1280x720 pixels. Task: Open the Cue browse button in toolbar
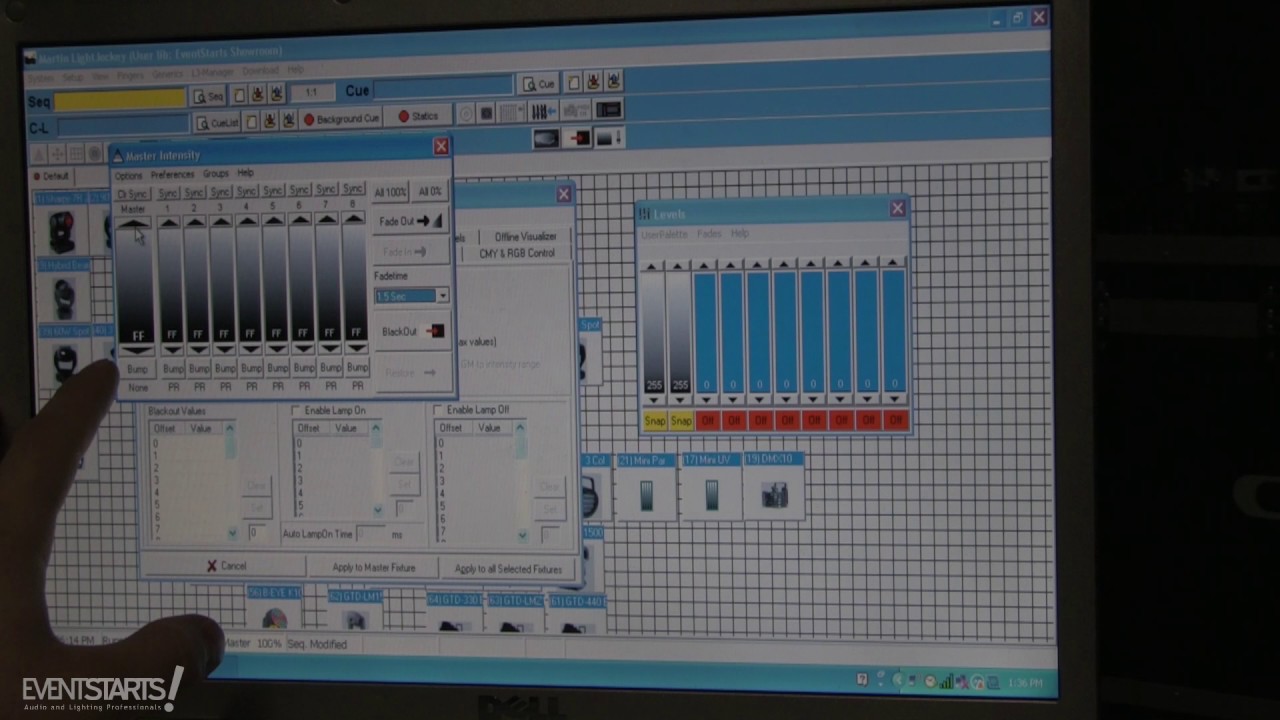click(539, 83)
